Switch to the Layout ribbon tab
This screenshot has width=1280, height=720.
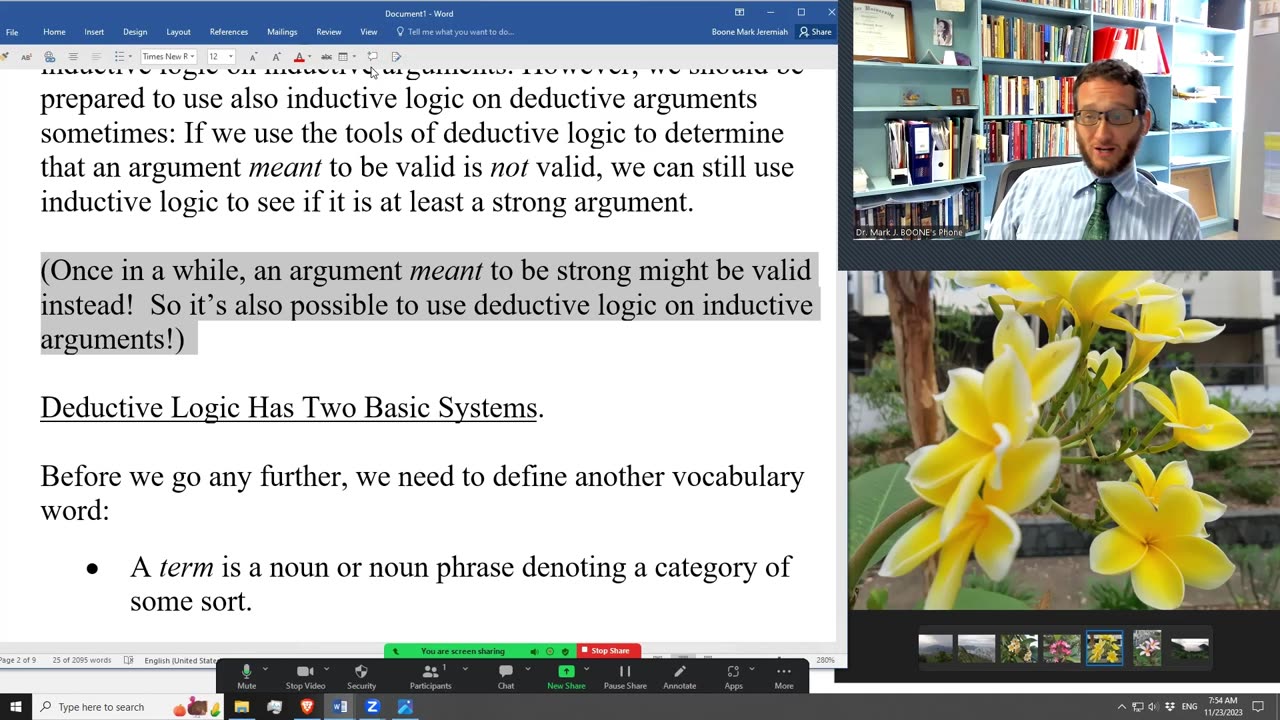[x=178, y=32]
